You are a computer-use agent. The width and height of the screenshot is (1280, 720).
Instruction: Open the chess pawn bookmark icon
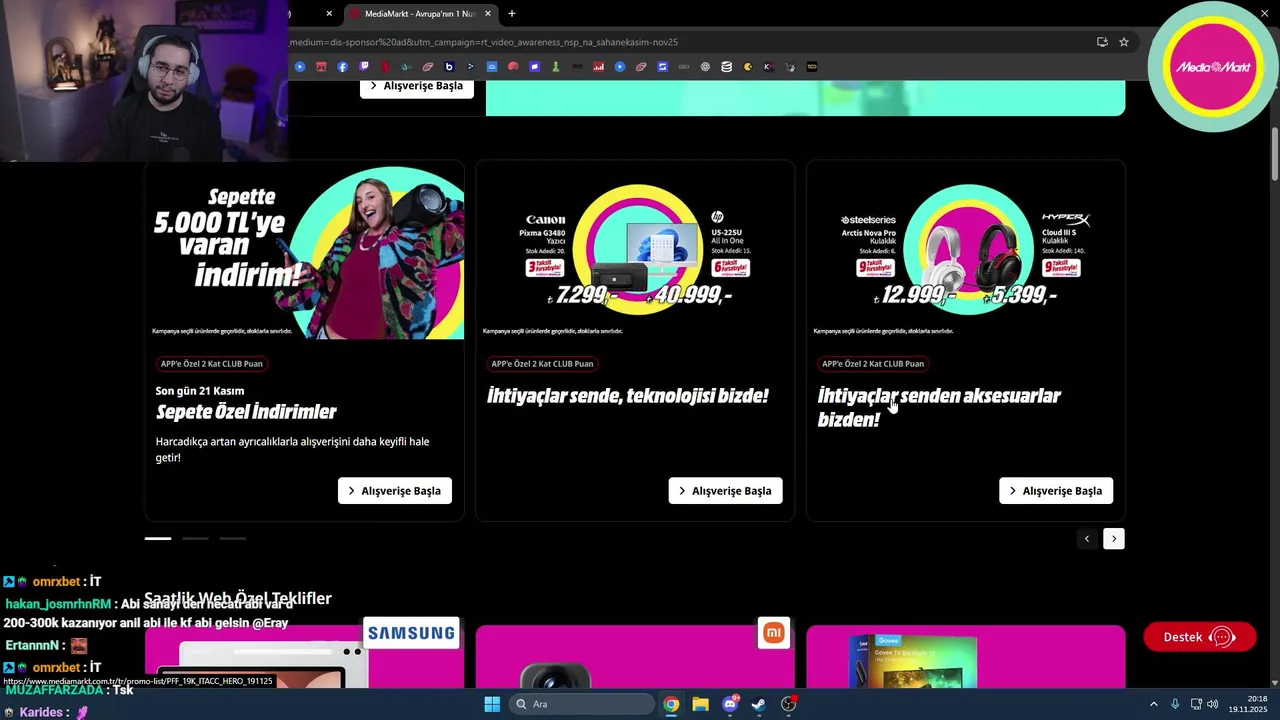tap(555, 67)
